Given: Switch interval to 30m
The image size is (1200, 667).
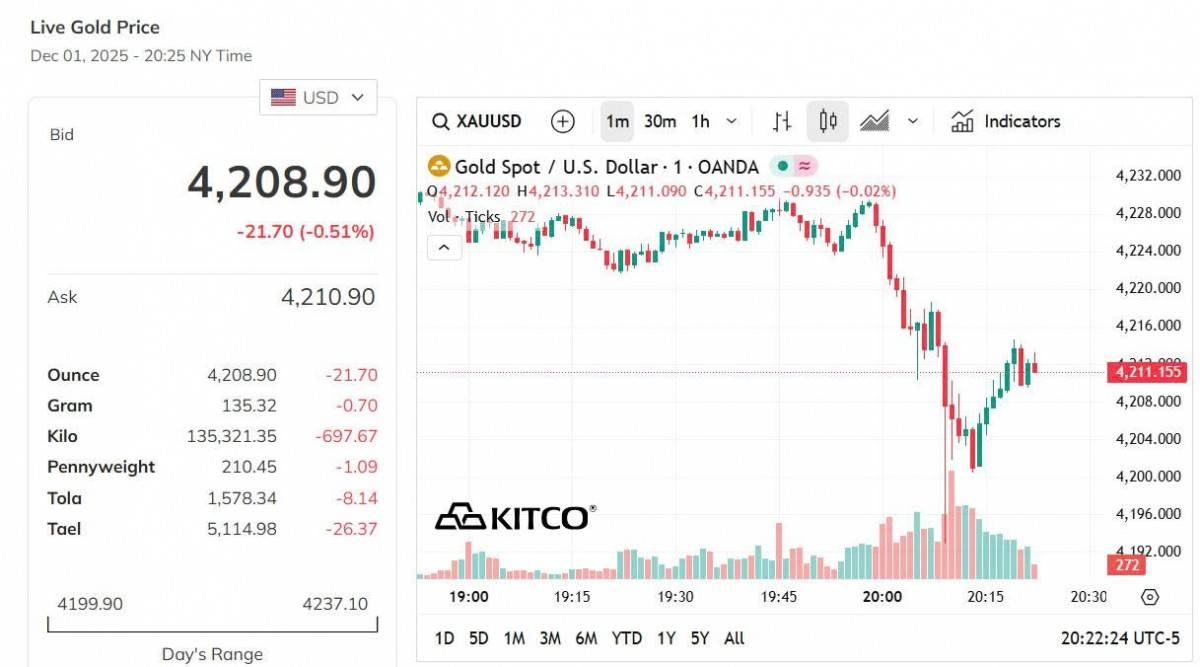Looking at the screenshot, I should click(x=660, y=122).
